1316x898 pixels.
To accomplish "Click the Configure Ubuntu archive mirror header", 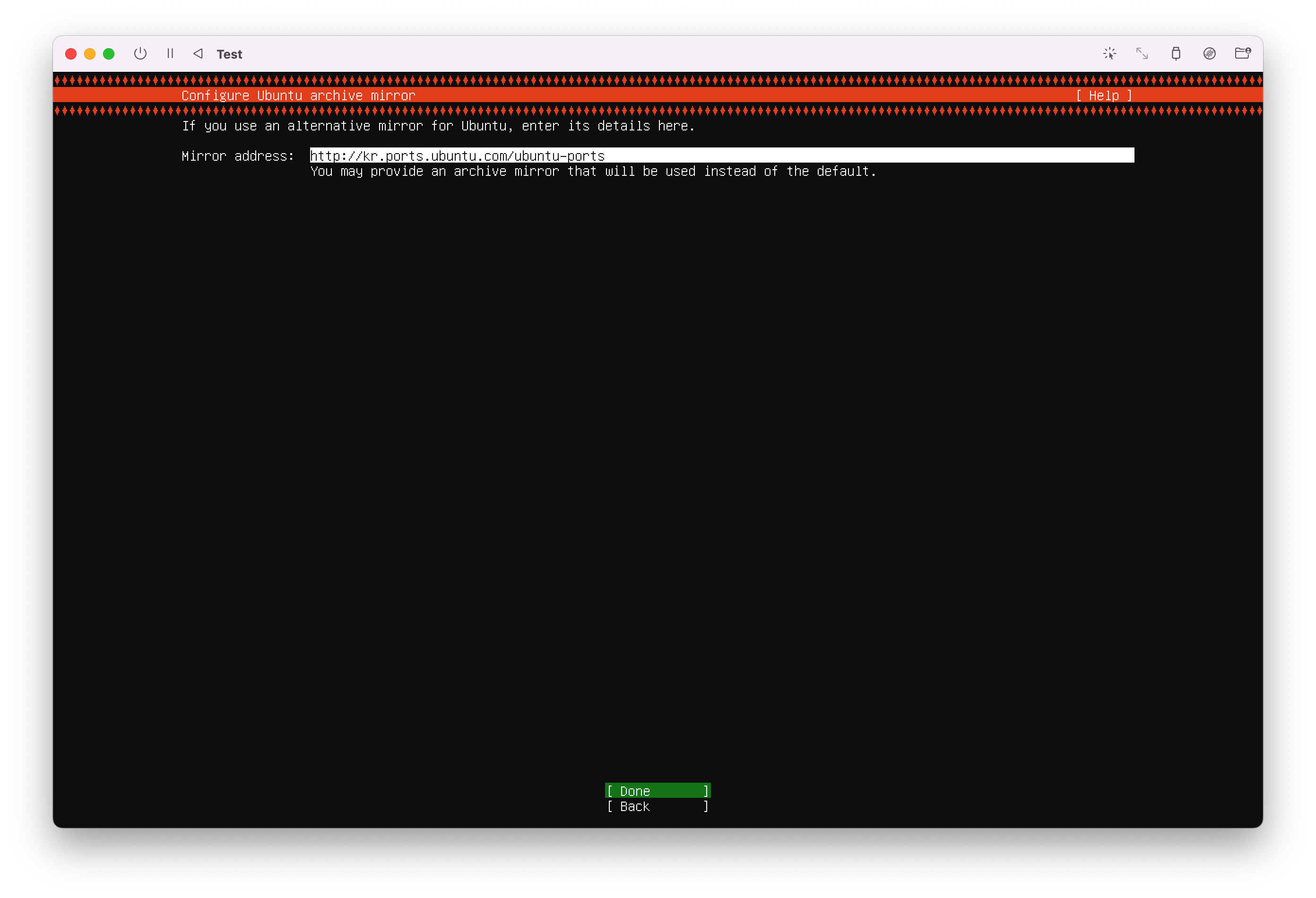I will tap(298, 95).
